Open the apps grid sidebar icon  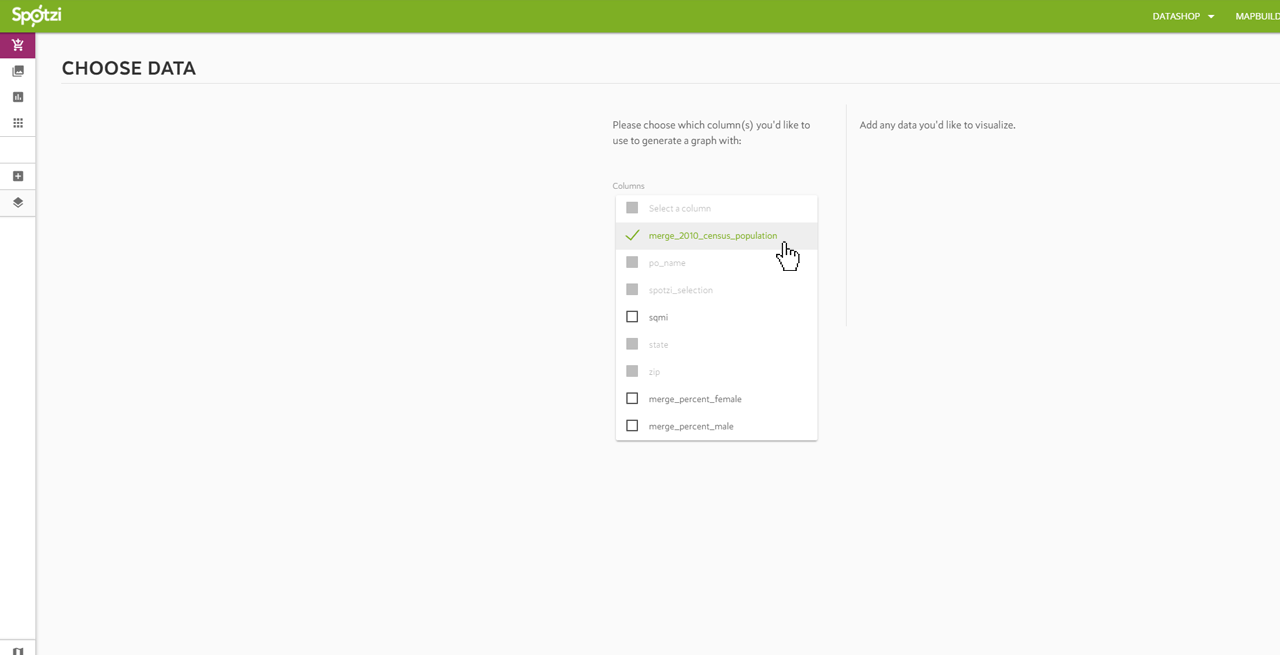click(x=18, y=123)
